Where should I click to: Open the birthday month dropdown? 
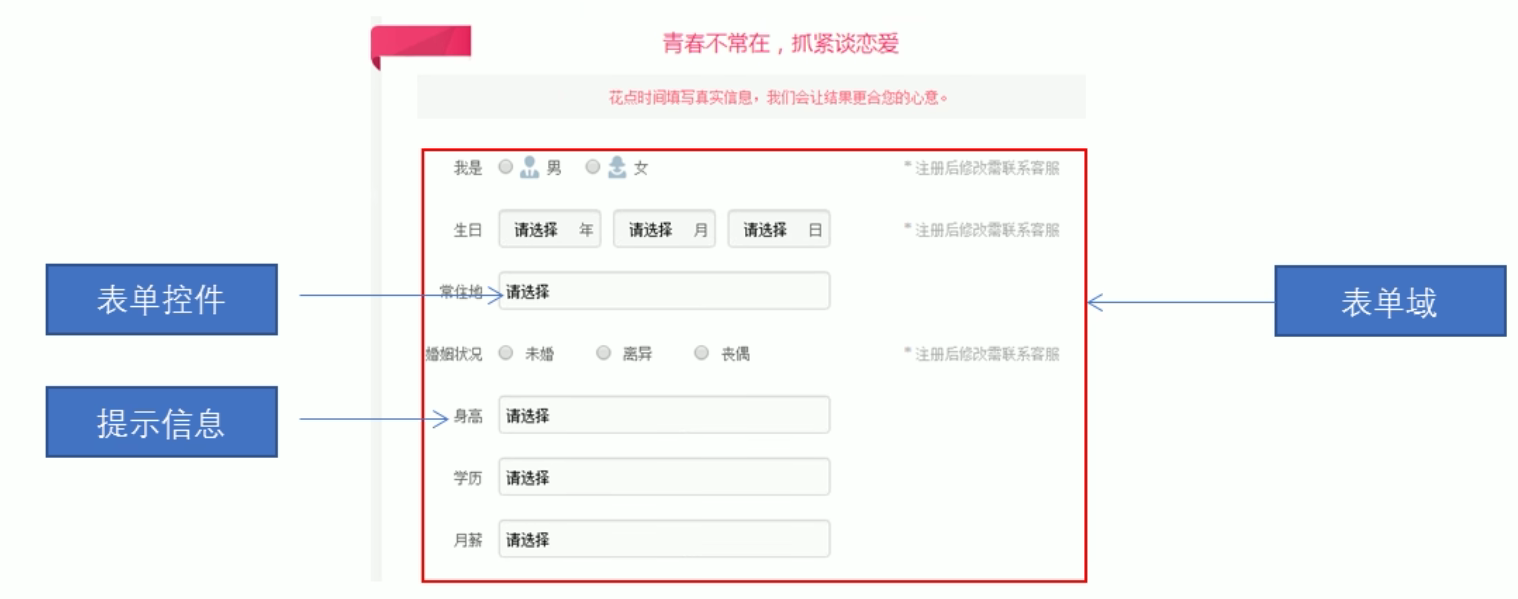coord(664,229)
